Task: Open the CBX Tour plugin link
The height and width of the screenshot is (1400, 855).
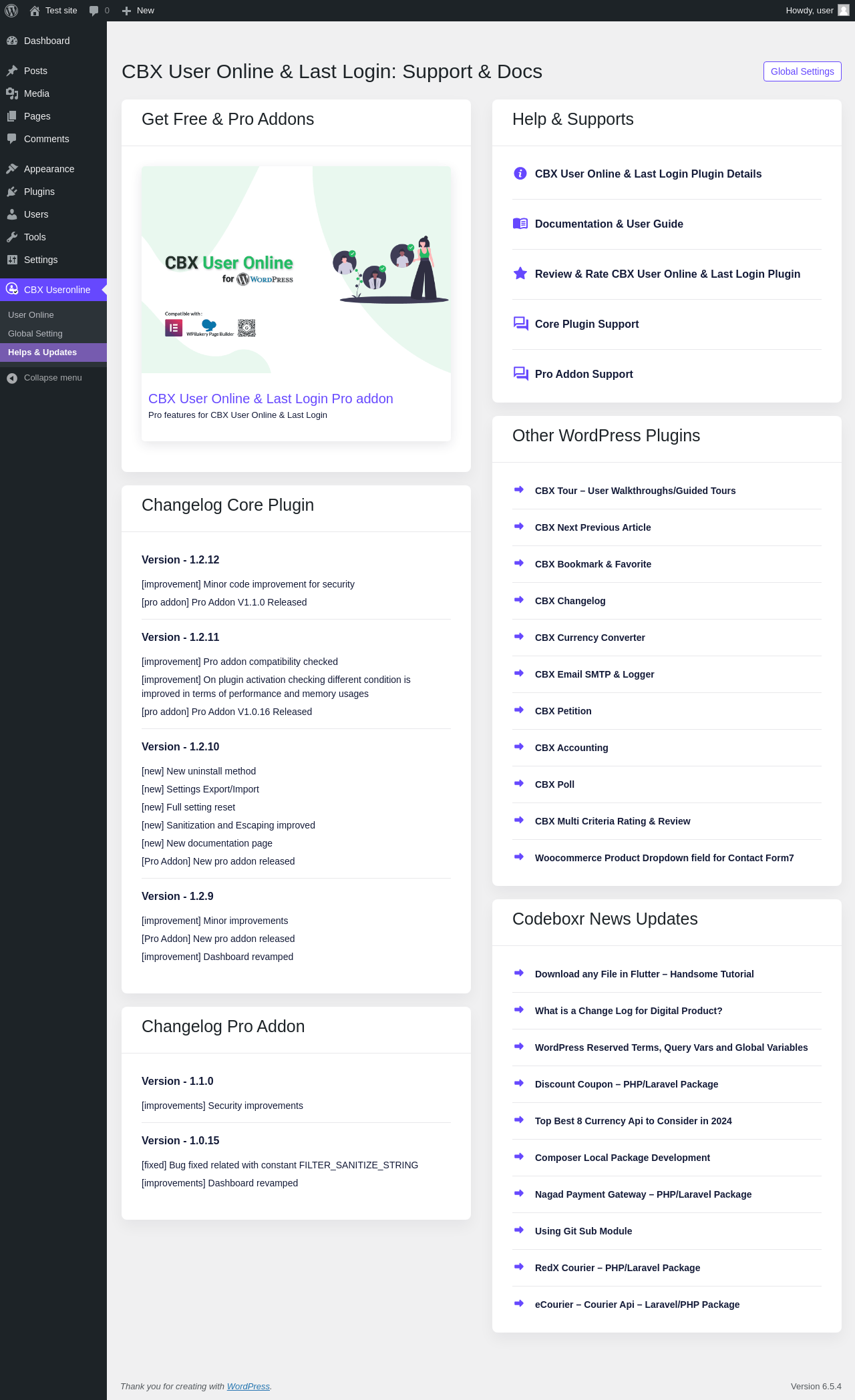Action: pos(635,491)
